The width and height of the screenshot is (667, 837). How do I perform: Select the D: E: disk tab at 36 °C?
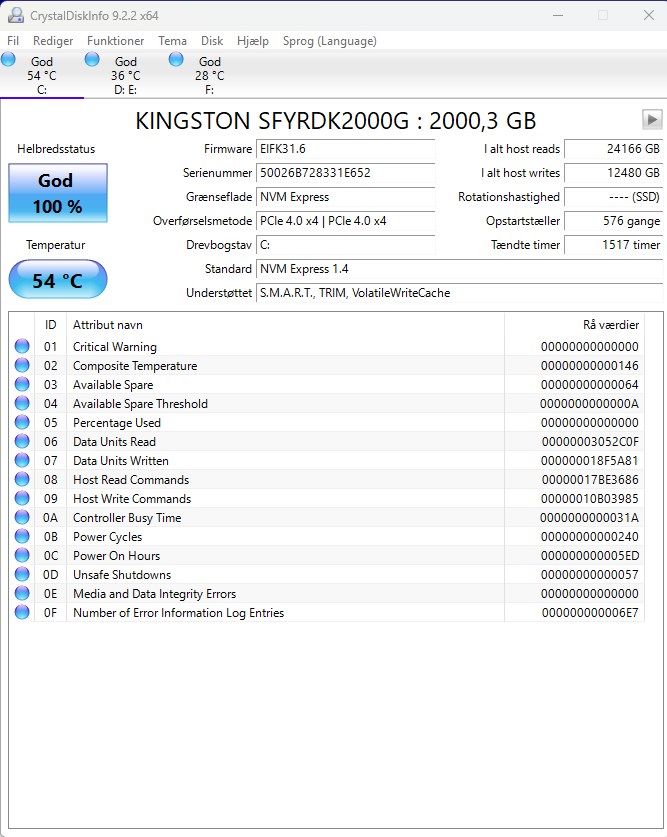tap(125, 75)
